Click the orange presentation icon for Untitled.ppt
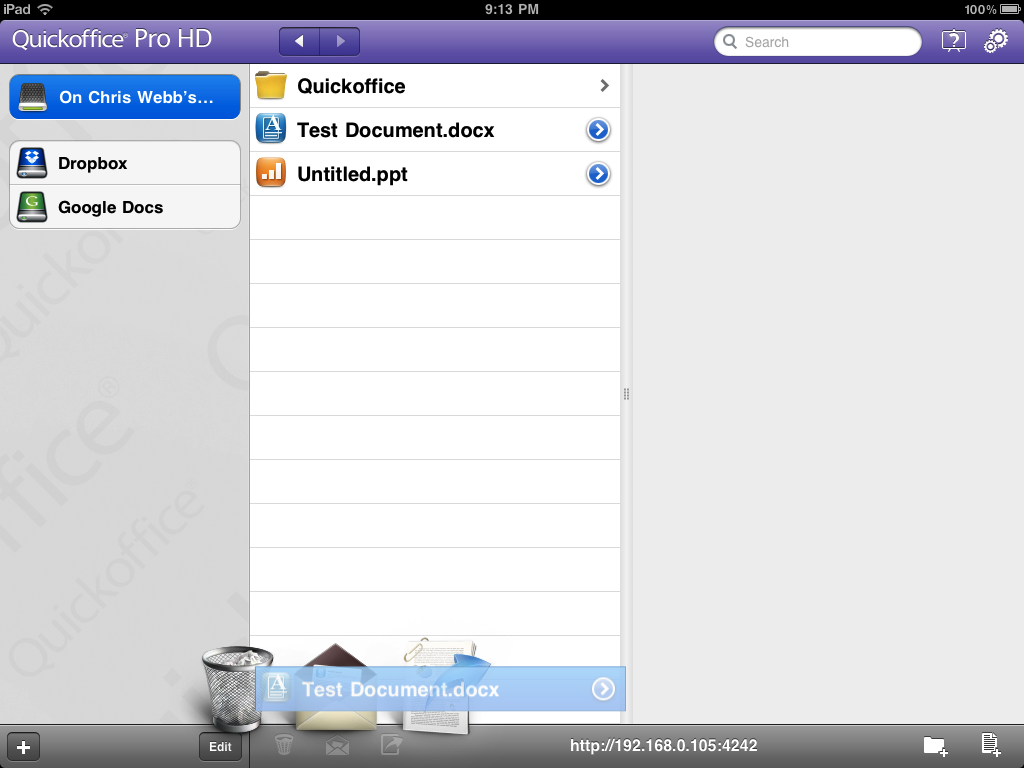This screenshot has height=768, width=1024. pos(270,172)
